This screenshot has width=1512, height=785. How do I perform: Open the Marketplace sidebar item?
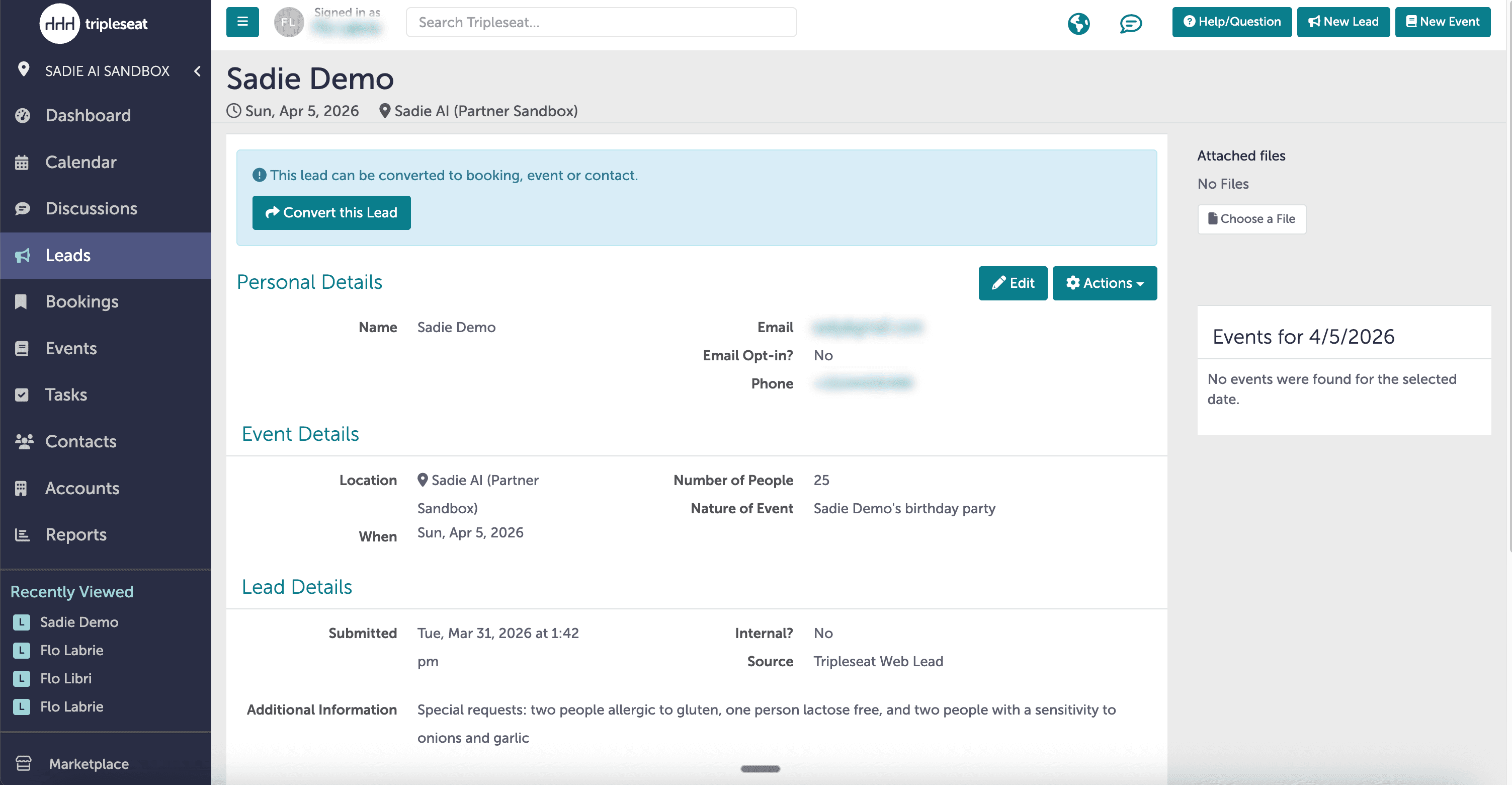tap(89, 763)
